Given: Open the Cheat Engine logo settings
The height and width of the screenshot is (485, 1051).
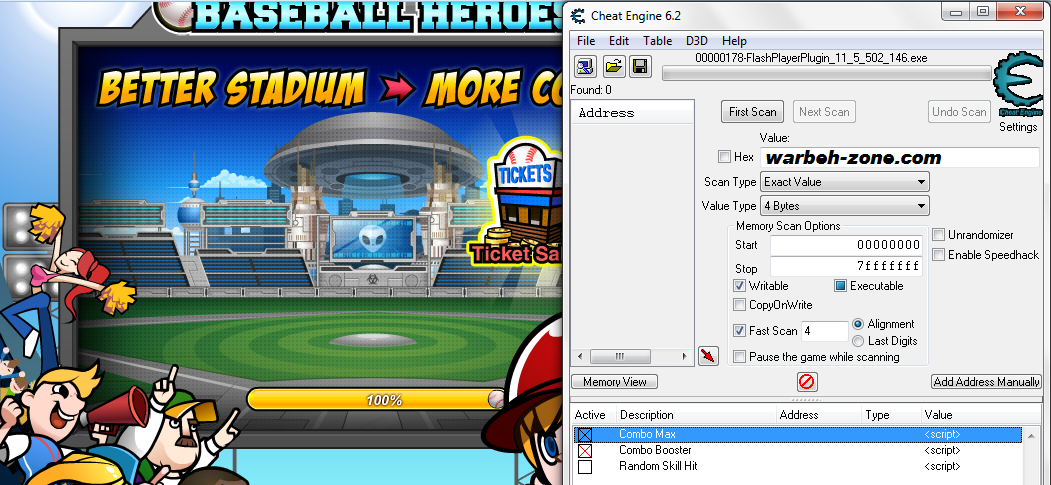Looking at the screenshot, I should click(1017, 86).
